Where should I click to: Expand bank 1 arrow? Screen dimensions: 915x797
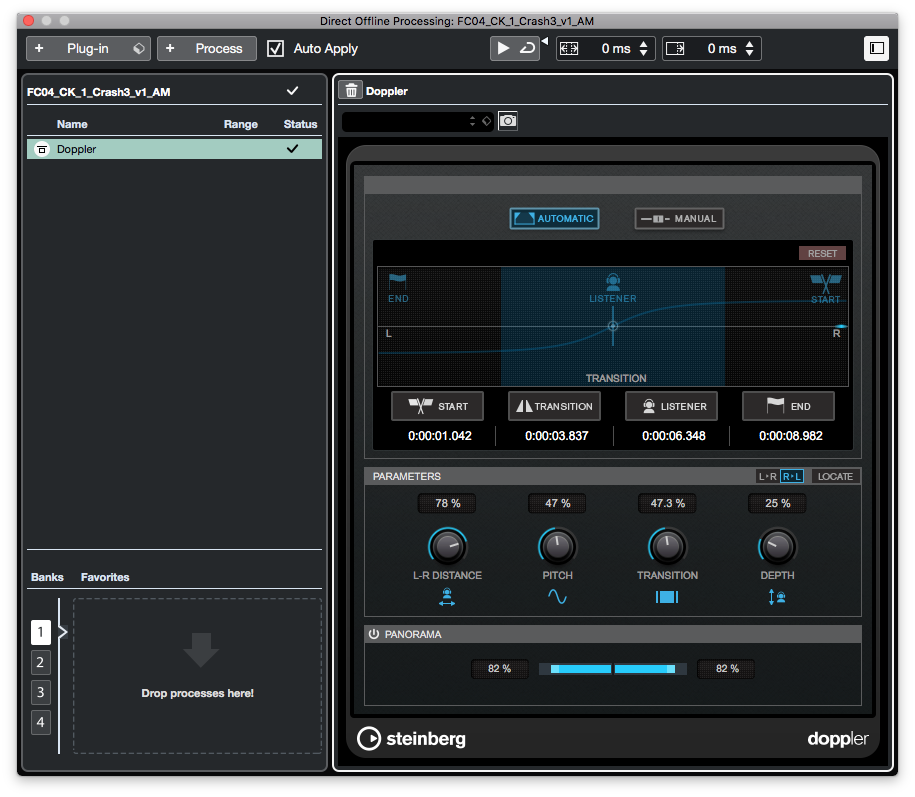coord(63,632)
